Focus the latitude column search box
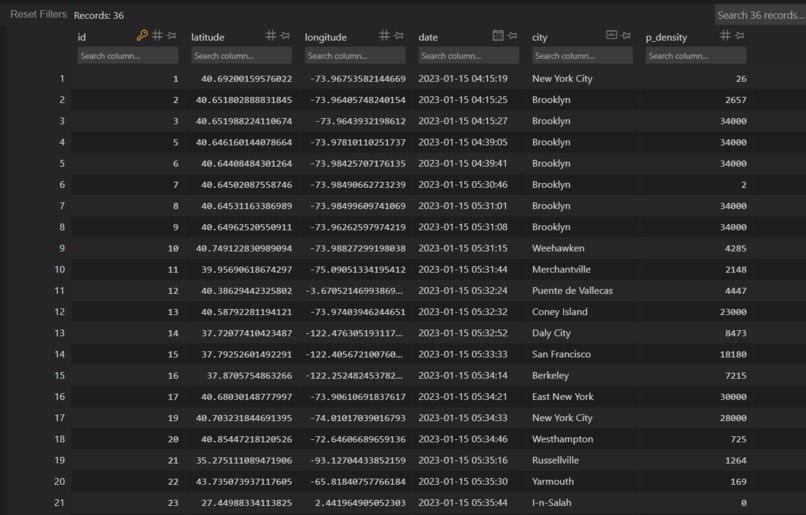The width and height of the screenshot is (806, 515). pyautogui.click(x=242, y=56)
